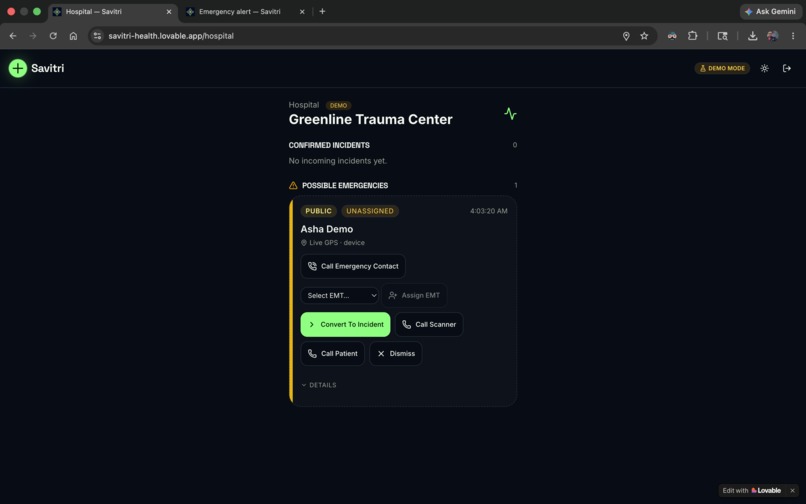Click the Edit with Lovable badge
This screenshot has width=806, height=504.
[752, 490]
